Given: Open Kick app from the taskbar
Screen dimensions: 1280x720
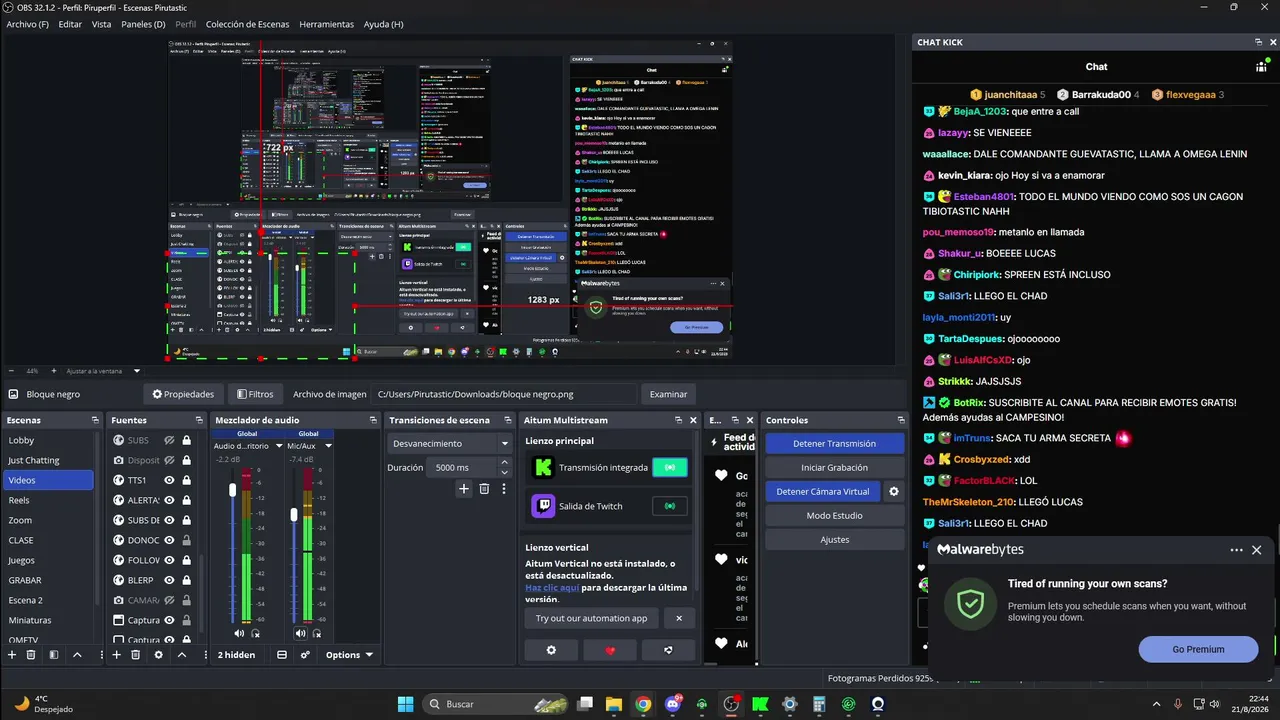Looking at the screenshot, I should 760,704.
